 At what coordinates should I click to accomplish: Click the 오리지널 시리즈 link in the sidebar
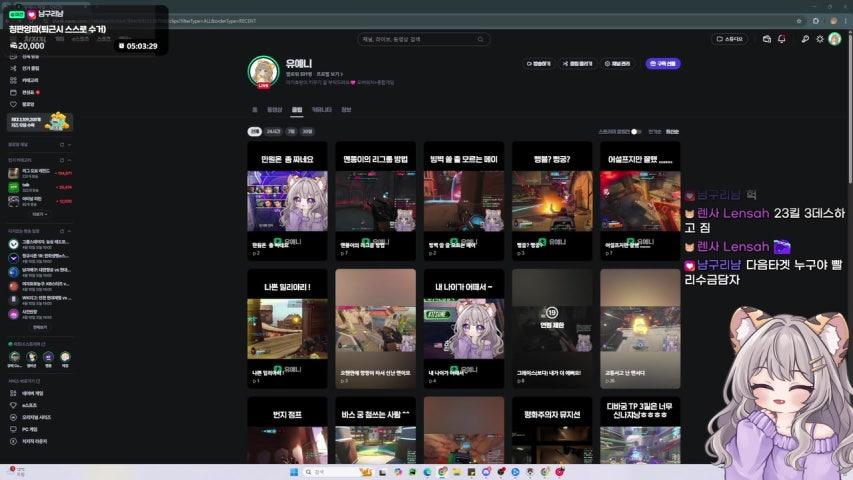[36, 417]
